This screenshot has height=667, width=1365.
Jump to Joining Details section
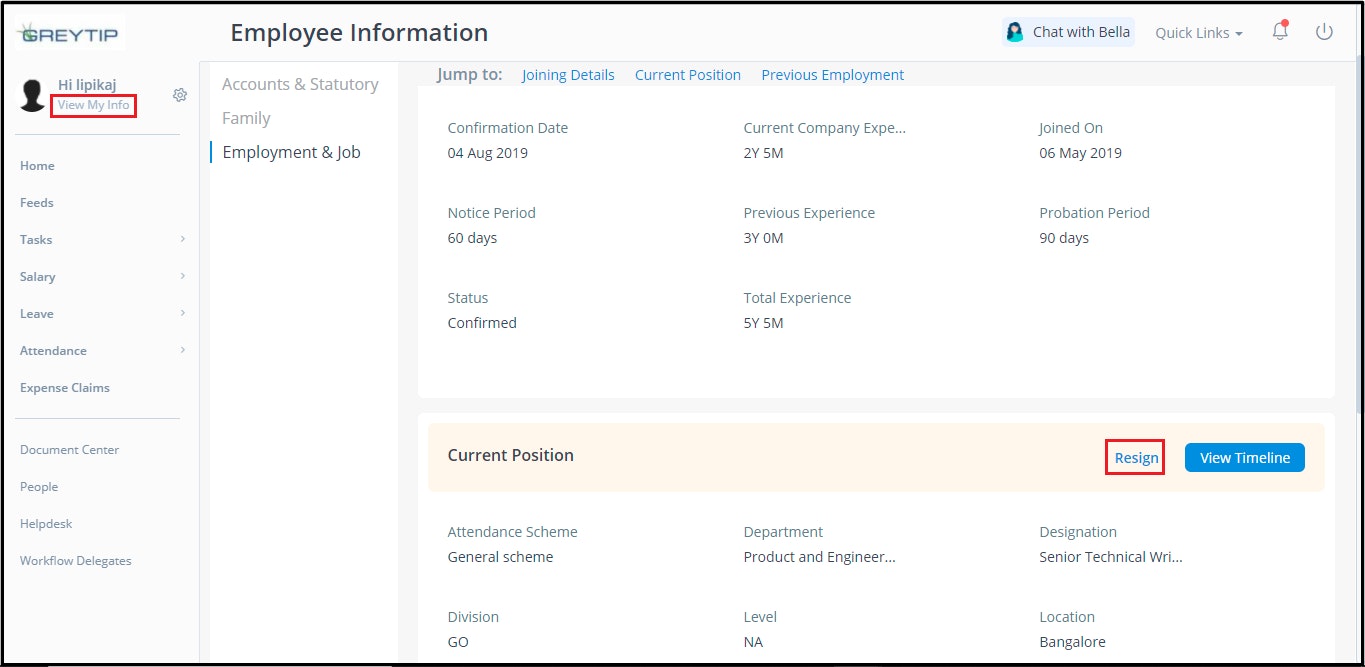coord(568,74)
